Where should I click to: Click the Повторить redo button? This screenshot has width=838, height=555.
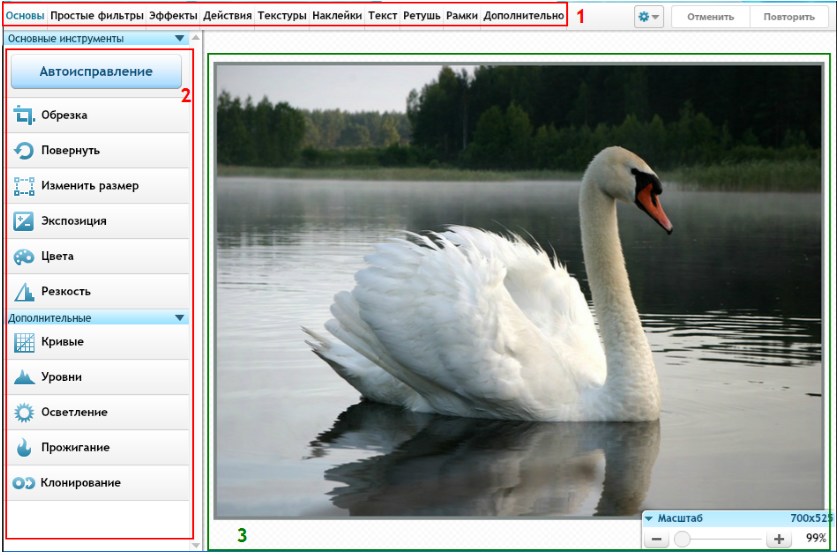789,17
